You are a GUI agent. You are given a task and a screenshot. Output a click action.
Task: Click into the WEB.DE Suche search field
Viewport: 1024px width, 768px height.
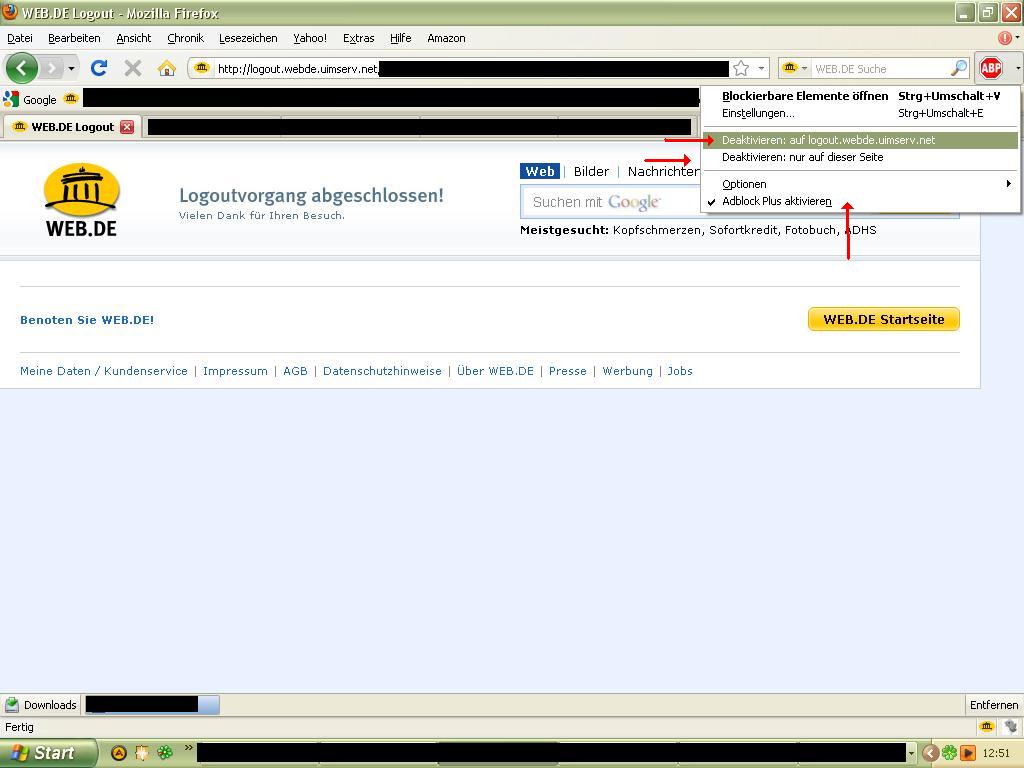click(x=880, y=69)
